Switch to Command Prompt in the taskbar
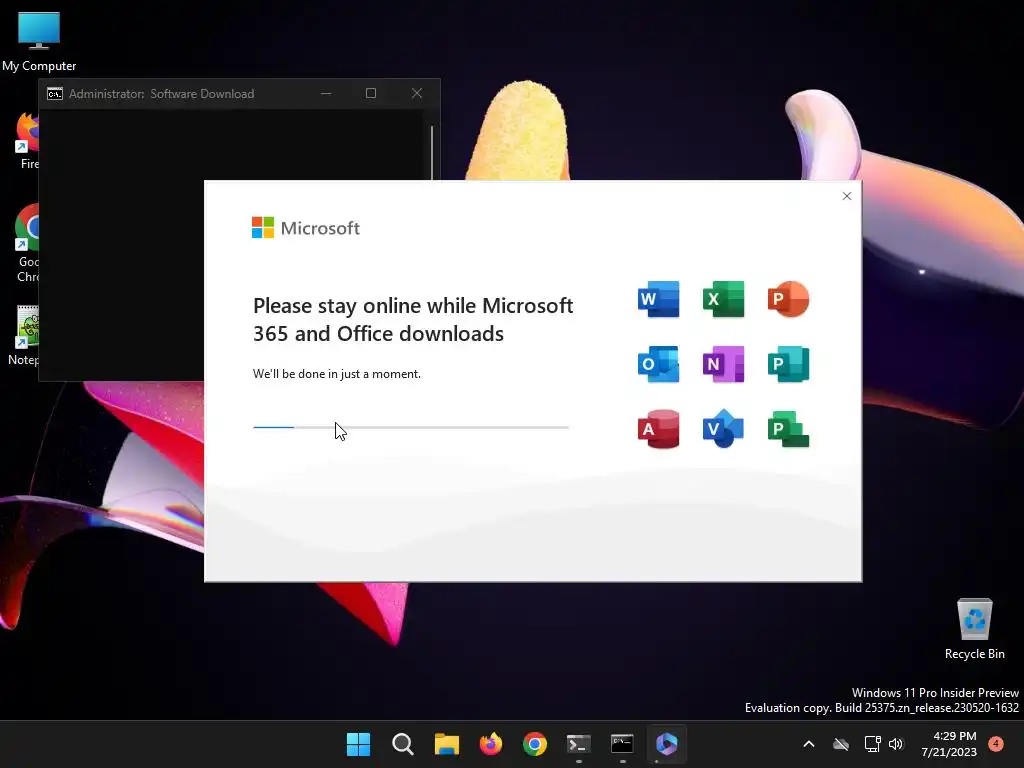Viewport: 1024px width, 768px height. click(622, 744)
